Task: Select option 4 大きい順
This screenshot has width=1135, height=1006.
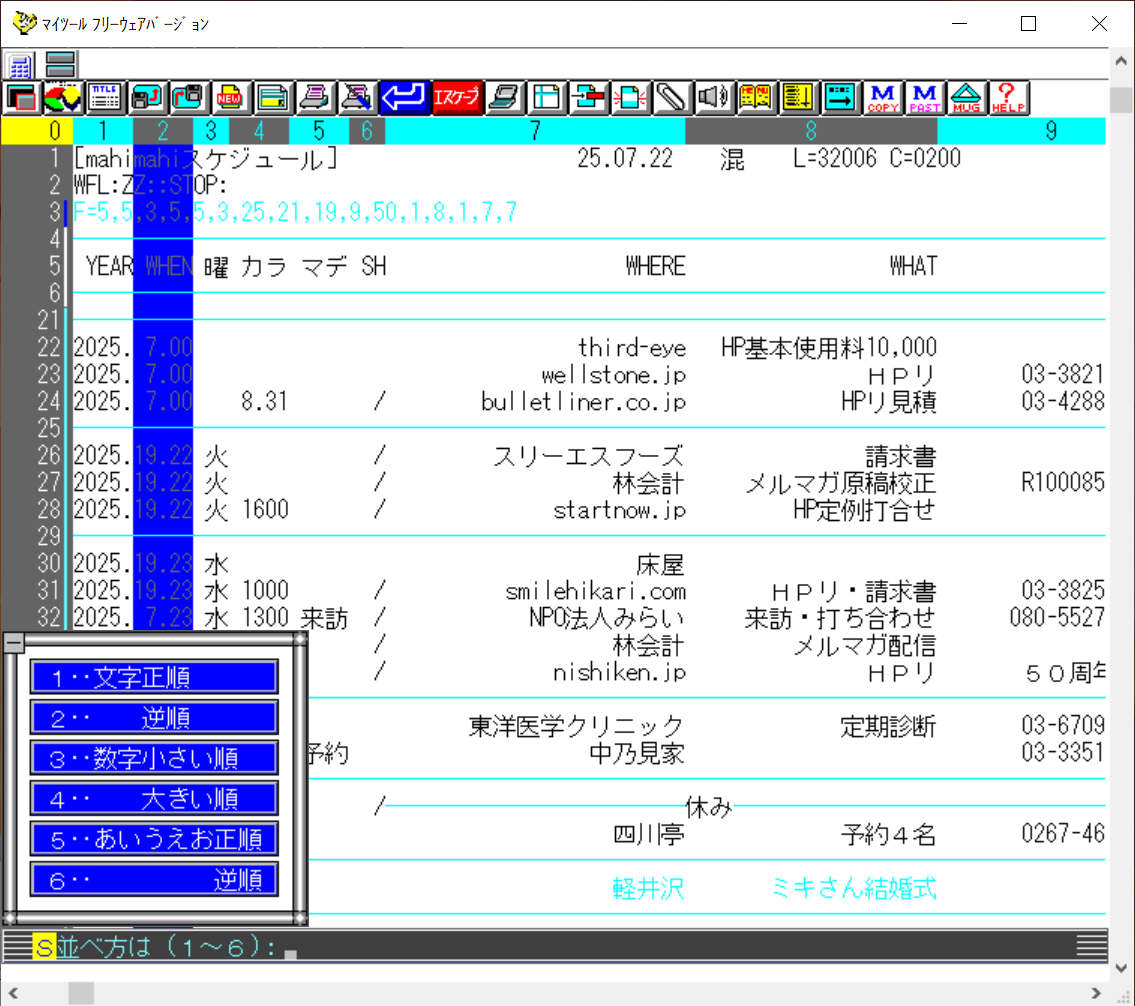Action: point(153,798)
